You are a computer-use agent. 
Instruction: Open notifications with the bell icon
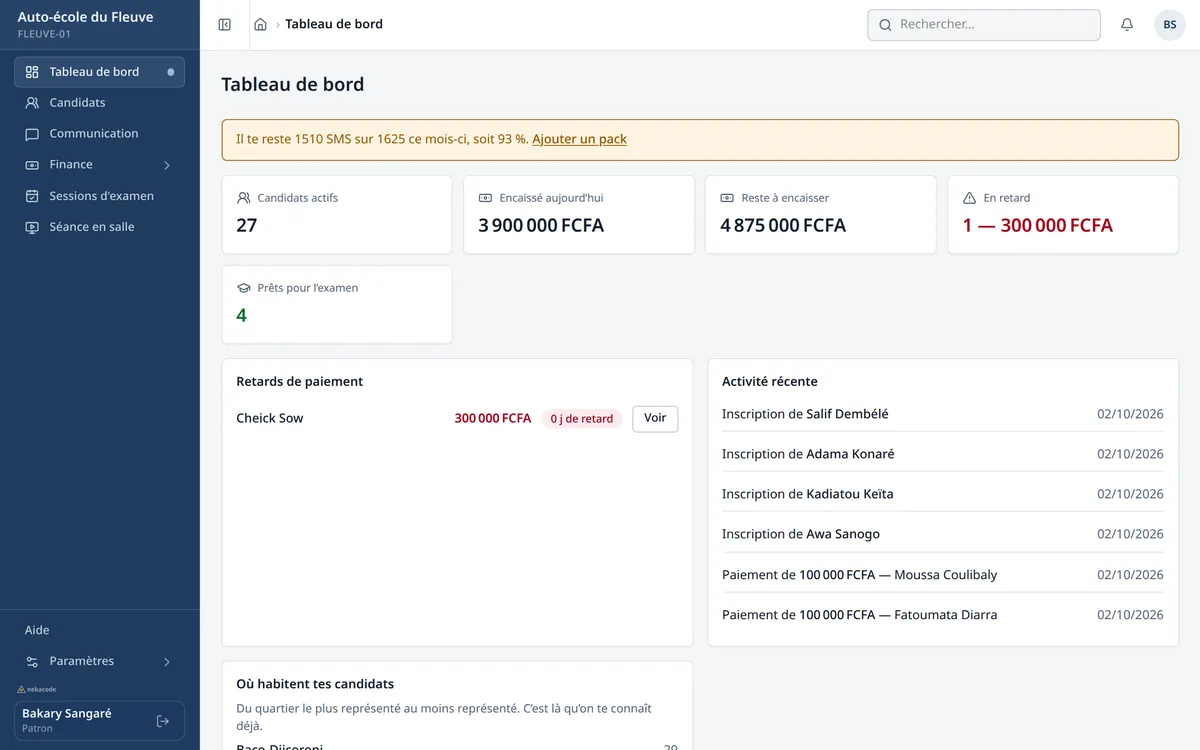click(x=1127, y=25)
